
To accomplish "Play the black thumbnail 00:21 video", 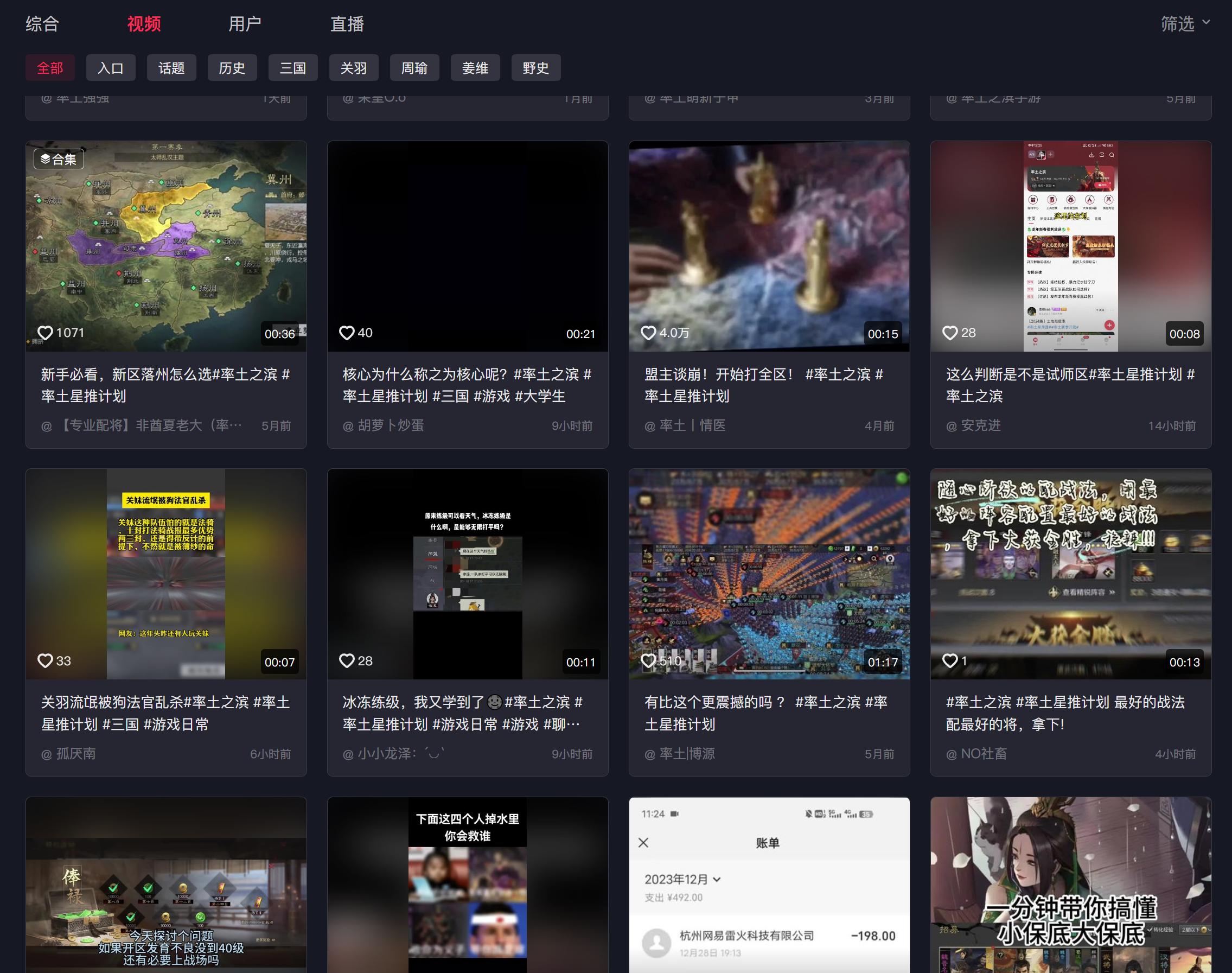I will (x=468, y=246).
